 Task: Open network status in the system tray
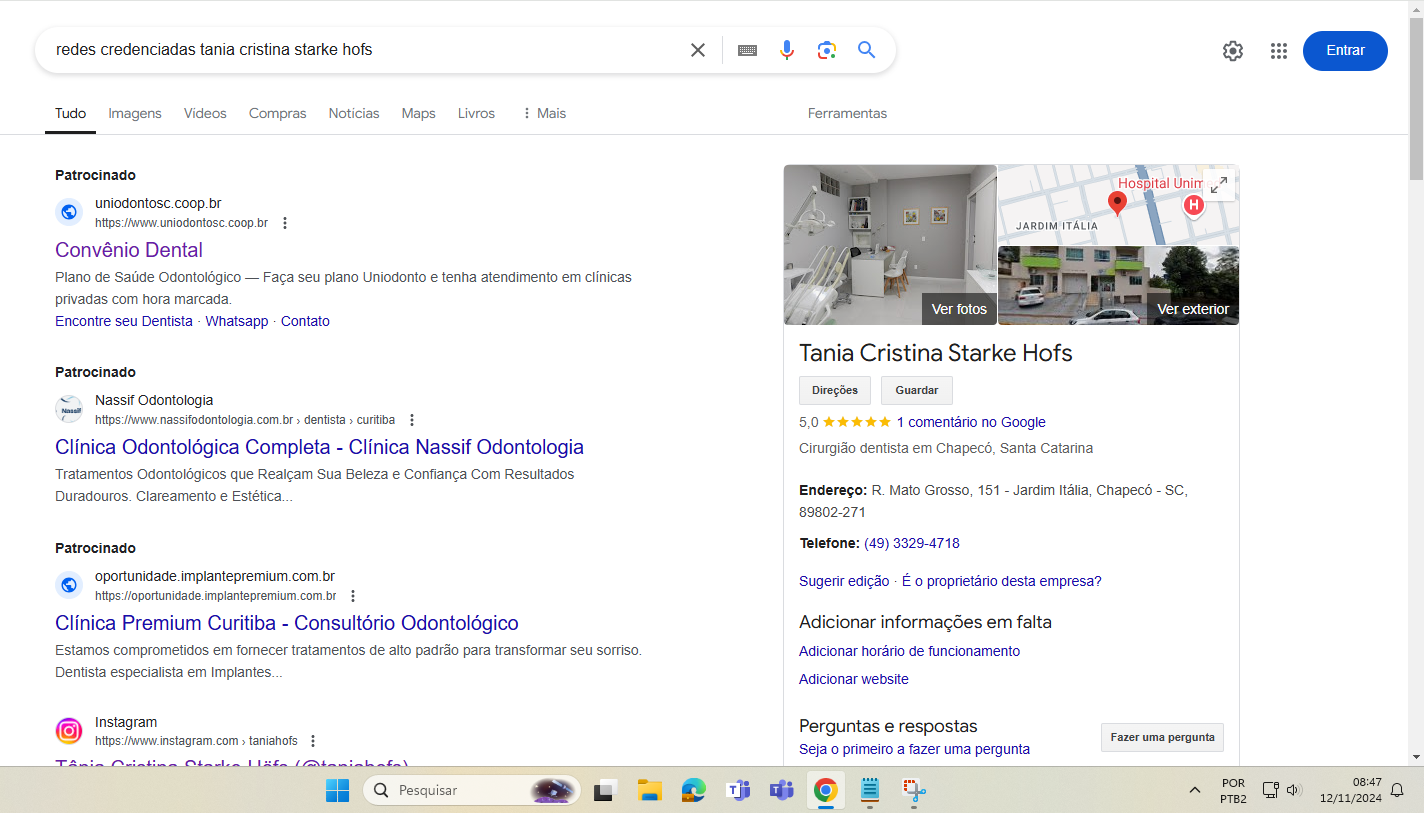pyautogui.click(x=1270, y=790)
